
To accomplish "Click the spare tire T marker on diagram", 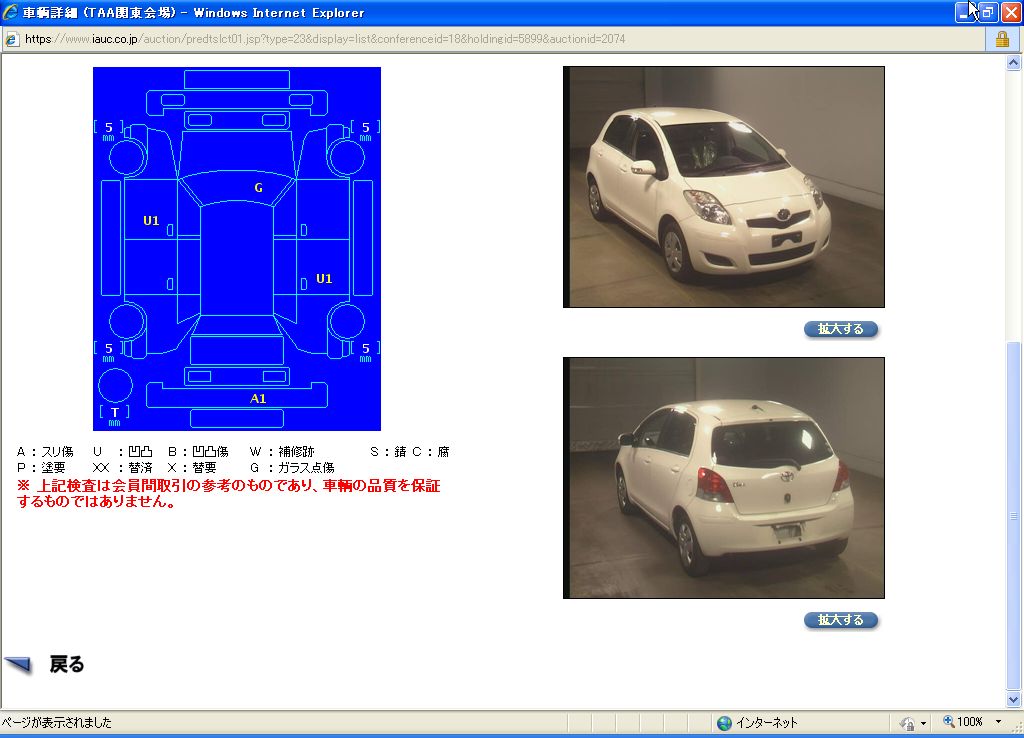I will pyautogui.click(x=115, y=412).
